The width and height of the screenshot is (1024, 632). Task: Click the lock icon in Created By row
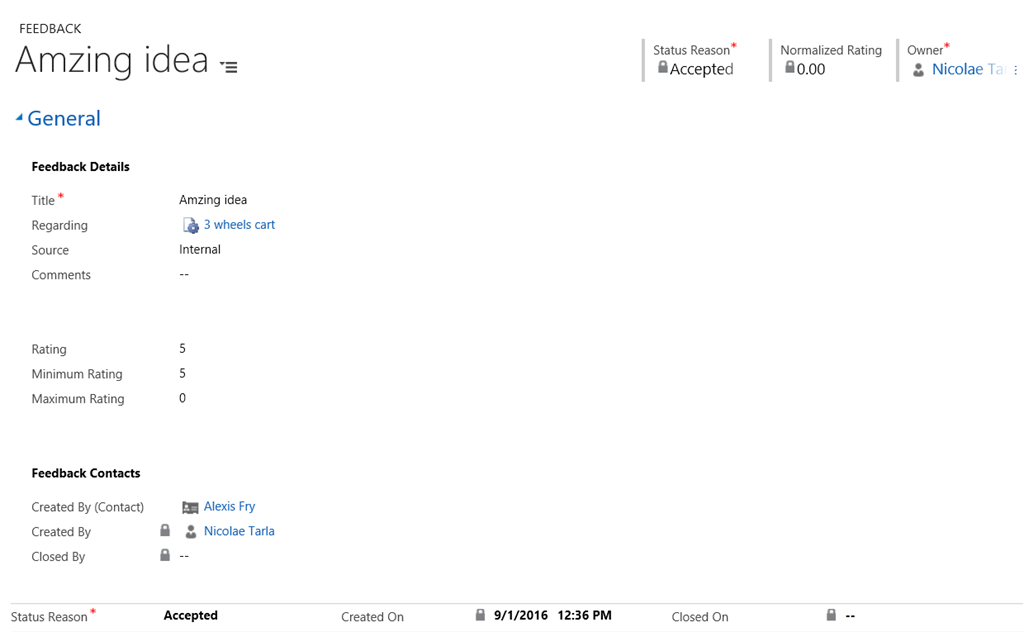click(165, 531)
